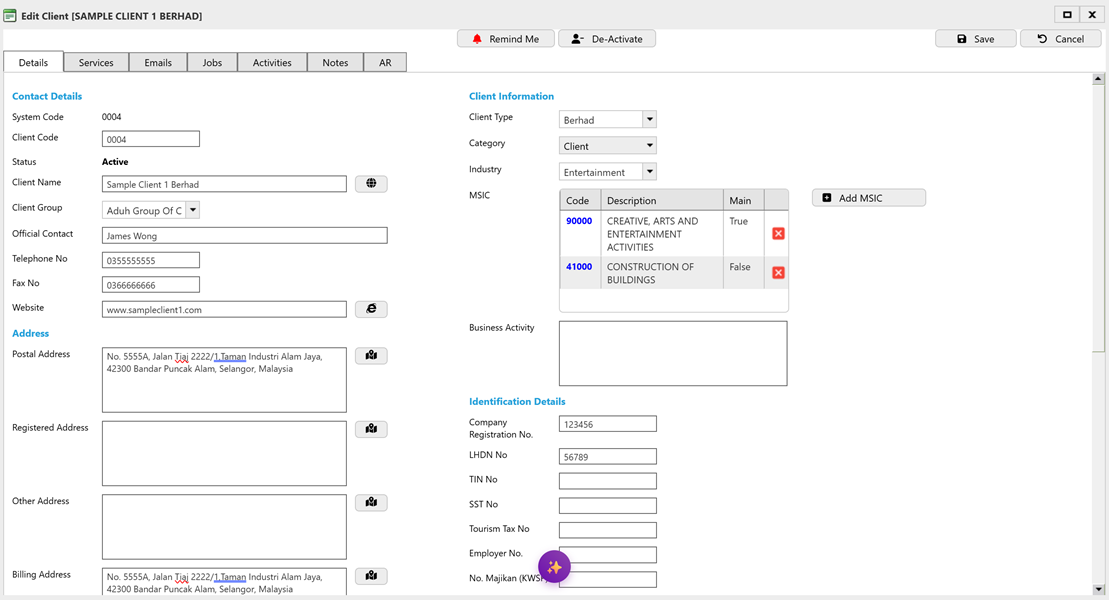Screen dimensions: 1109x600
Task: Delete MSIC code 90000 with red X
Action: click(x=777, y=233)
